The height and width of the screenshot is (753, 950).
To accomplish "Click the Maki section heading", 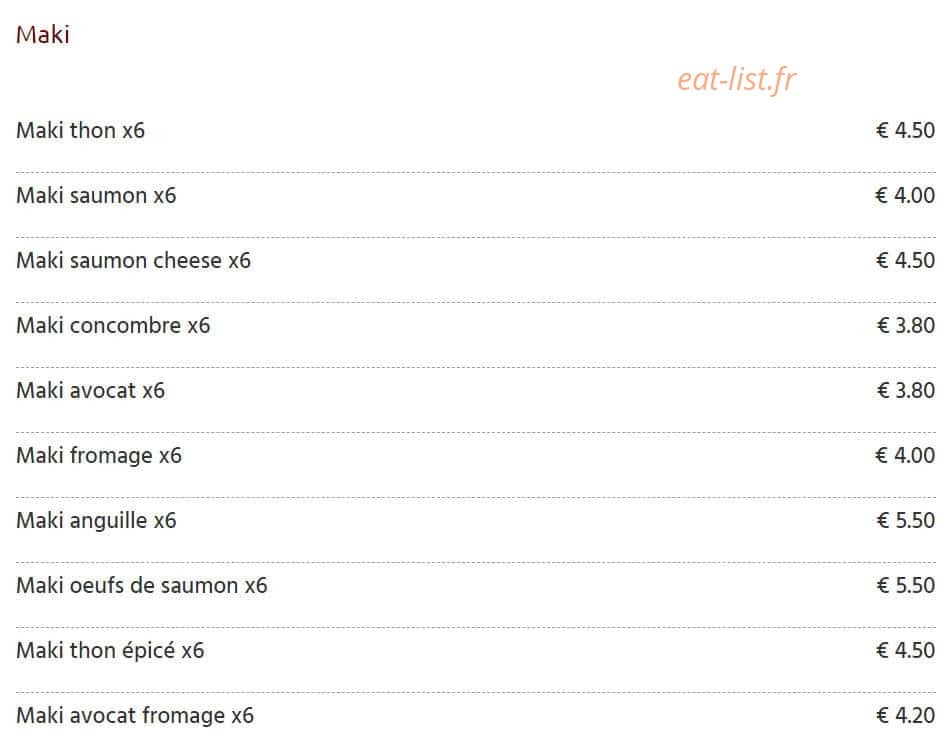I will [x=42, y=35].
